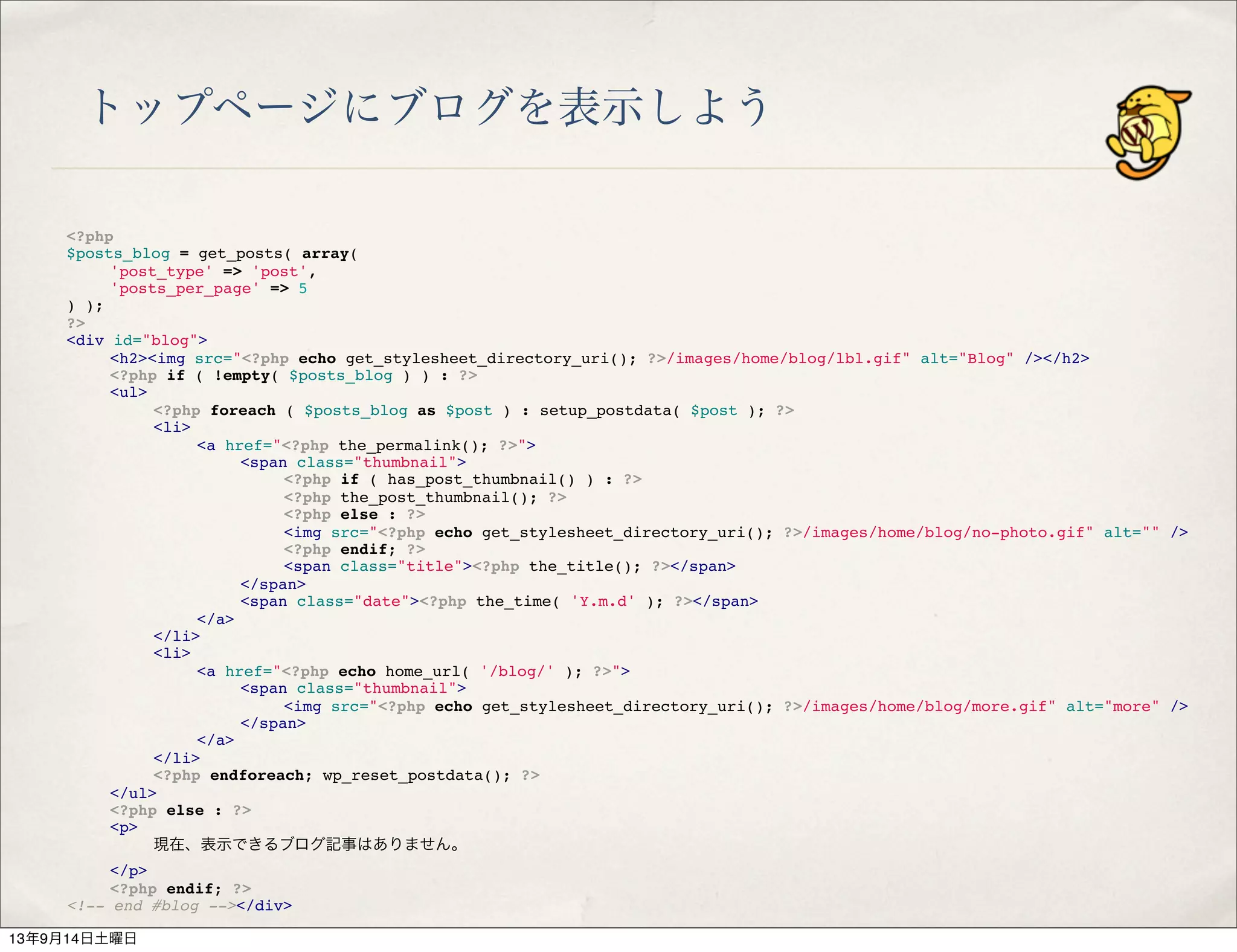Click the no-photo.gif img line
The image size is (1237, 952).
pyautogui.click(x=736, y=533)
